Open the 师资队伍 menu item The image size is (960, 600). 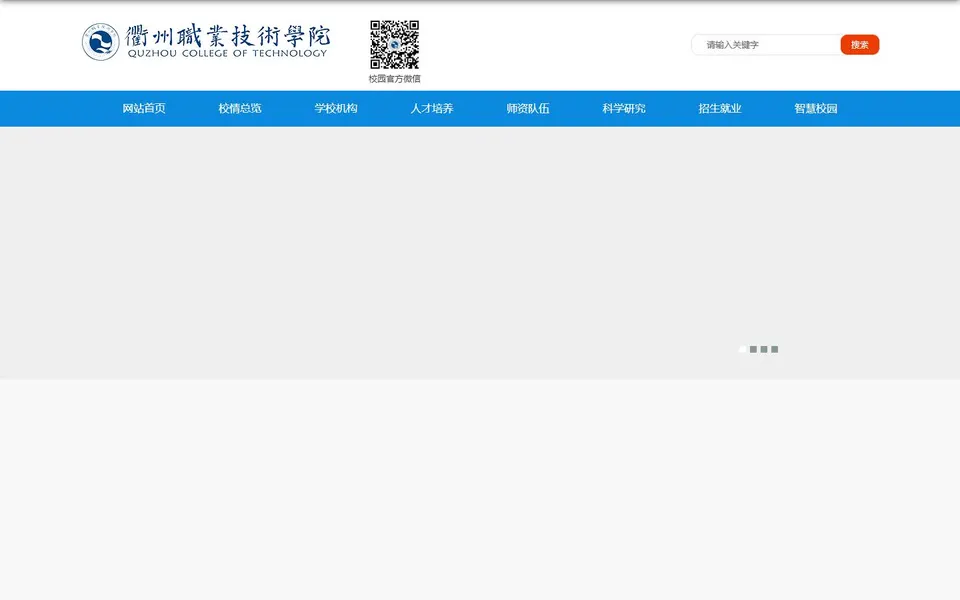pyautogui.click(x=528, y=108)
